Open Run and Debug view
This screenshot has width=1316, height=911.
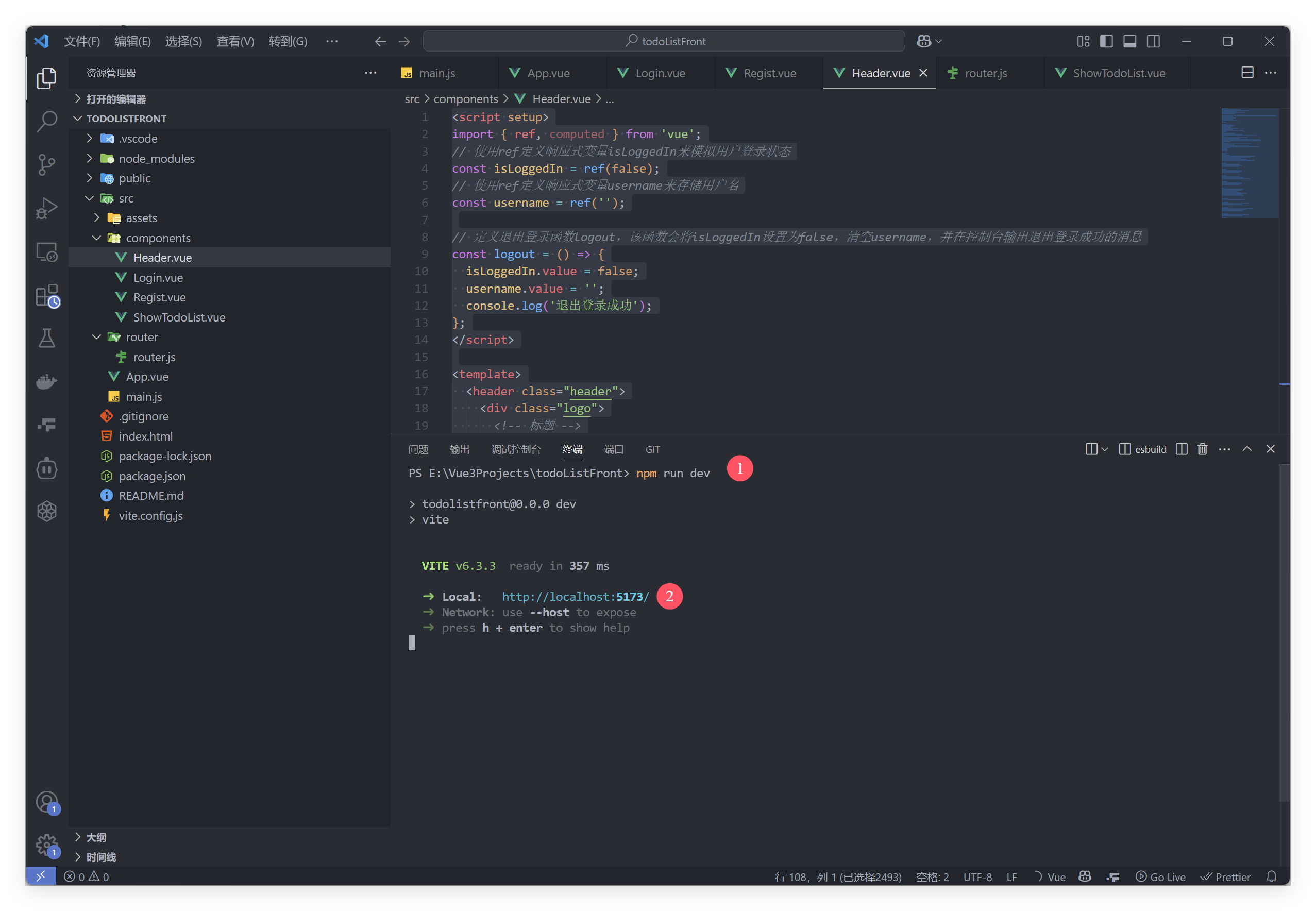[x=47, y=208]
